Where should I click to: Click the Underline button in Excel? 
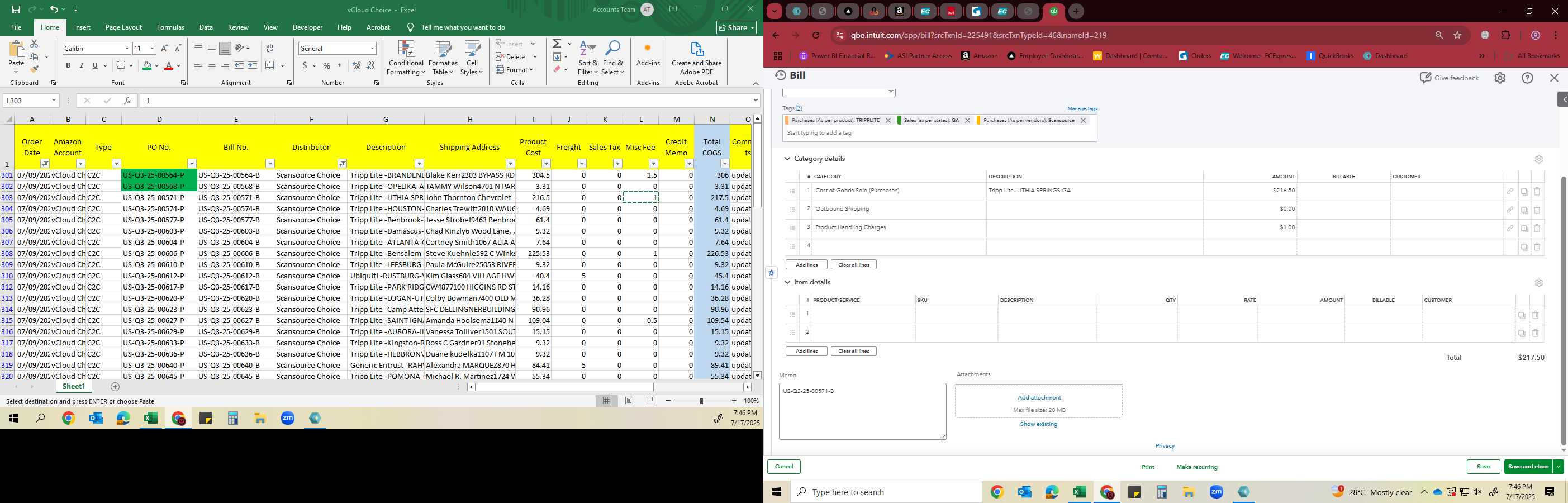coord(95,66)
